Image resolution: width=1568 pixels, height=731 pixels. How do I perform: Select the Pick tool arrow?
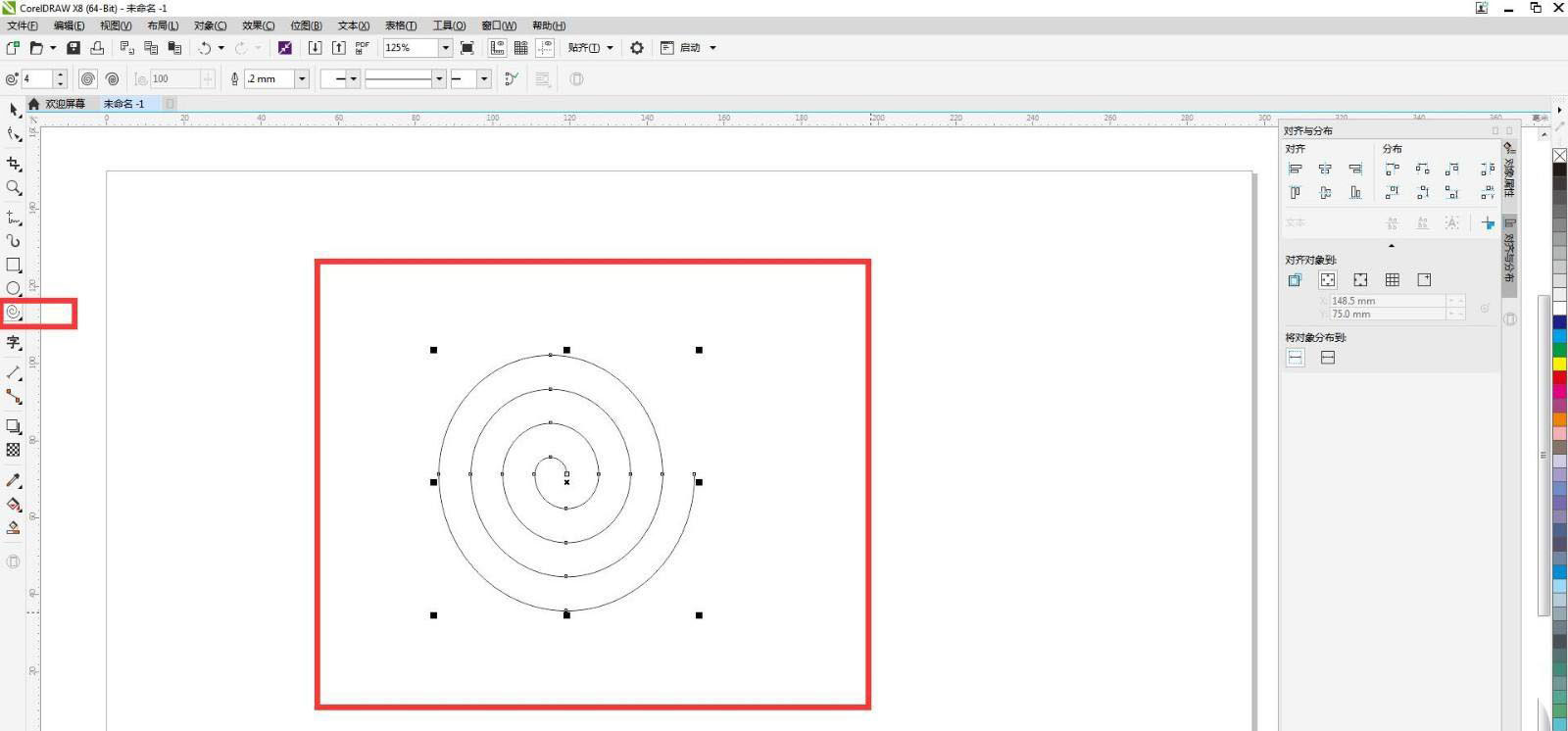14,110
